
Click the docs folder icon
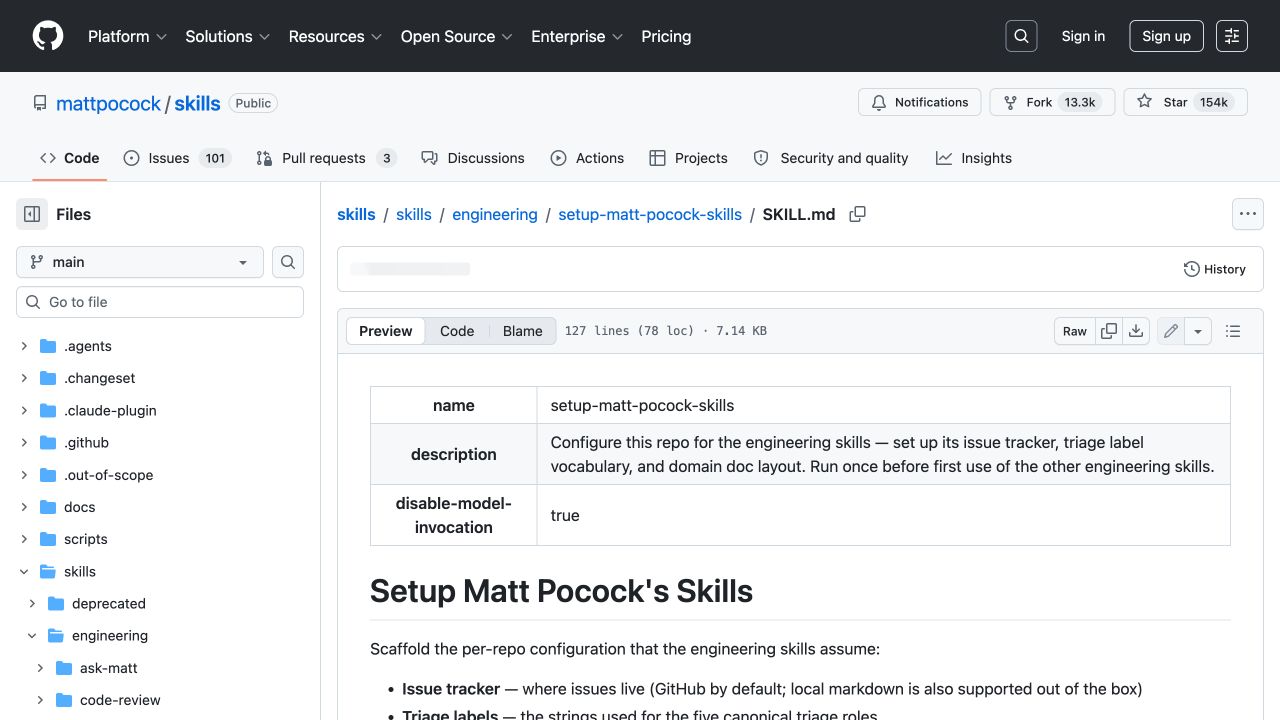[x=48, y=507]
